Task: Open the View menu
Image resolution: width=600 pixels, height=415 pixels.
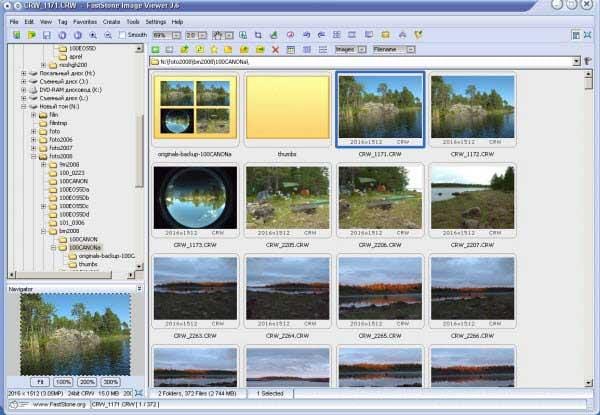Action: tap(46, 22)
